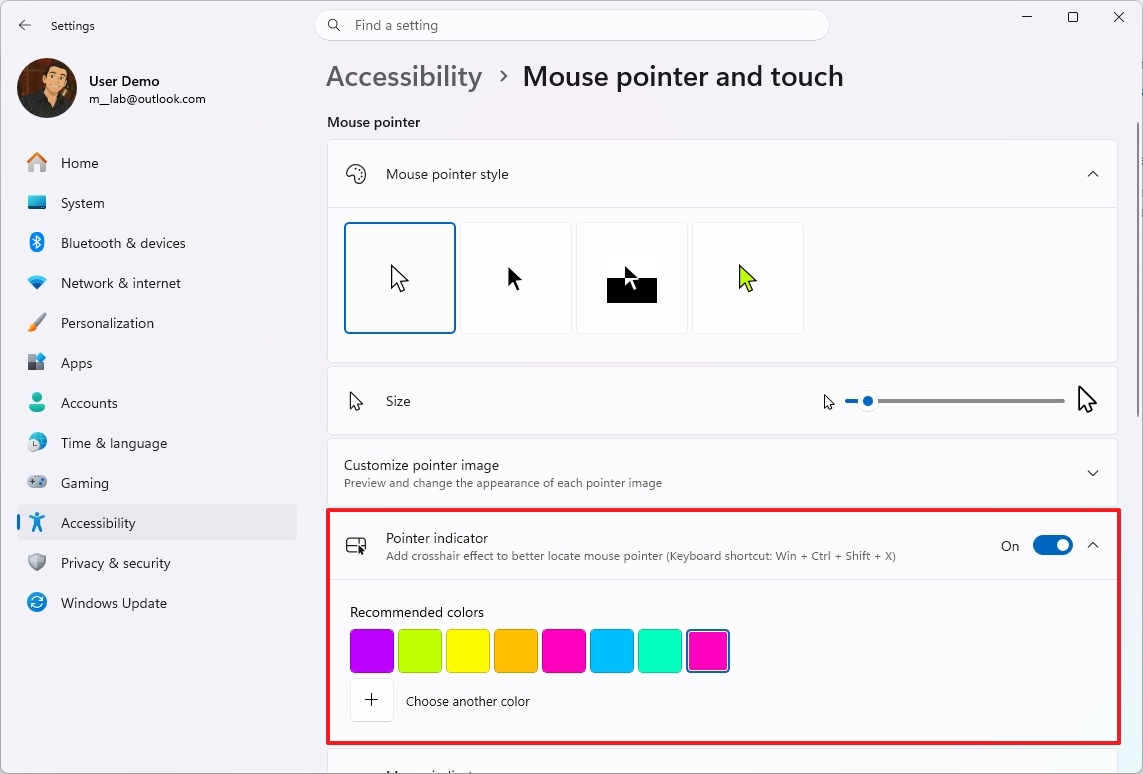The image size is (1143, 774).
Task: Expand the Customize pointer image section
Action: coord(1093,472)
